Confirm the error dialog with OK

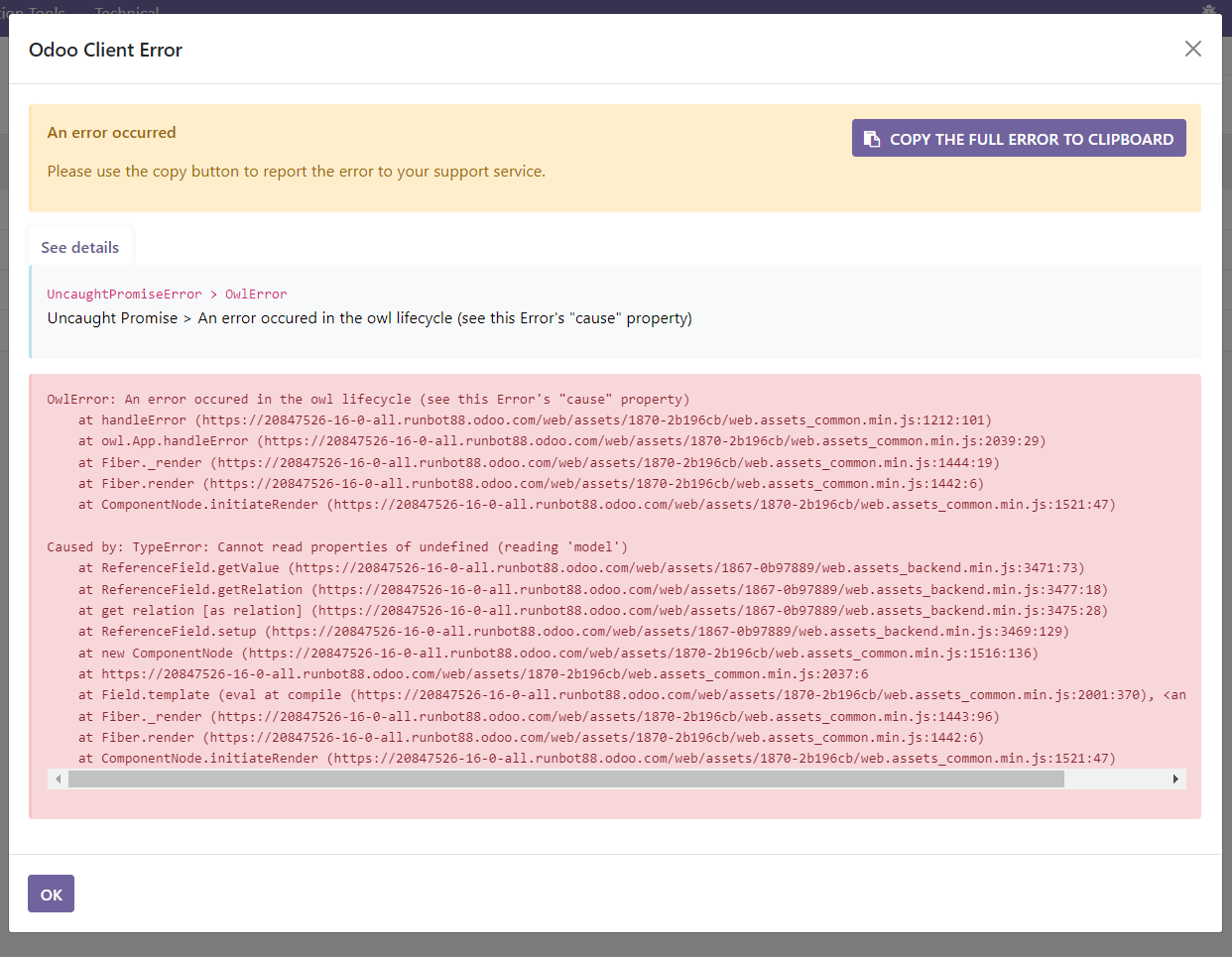51,894
